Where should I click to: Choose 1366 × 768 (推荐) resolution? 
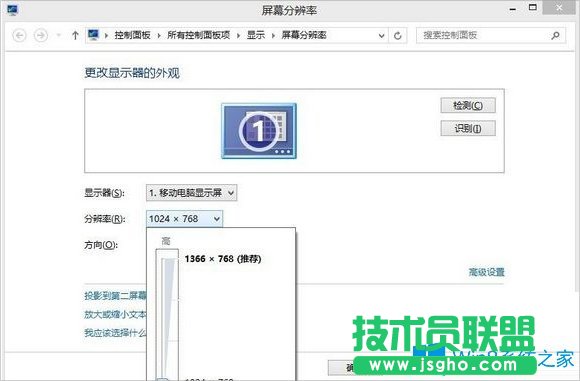tap(223, 259)
